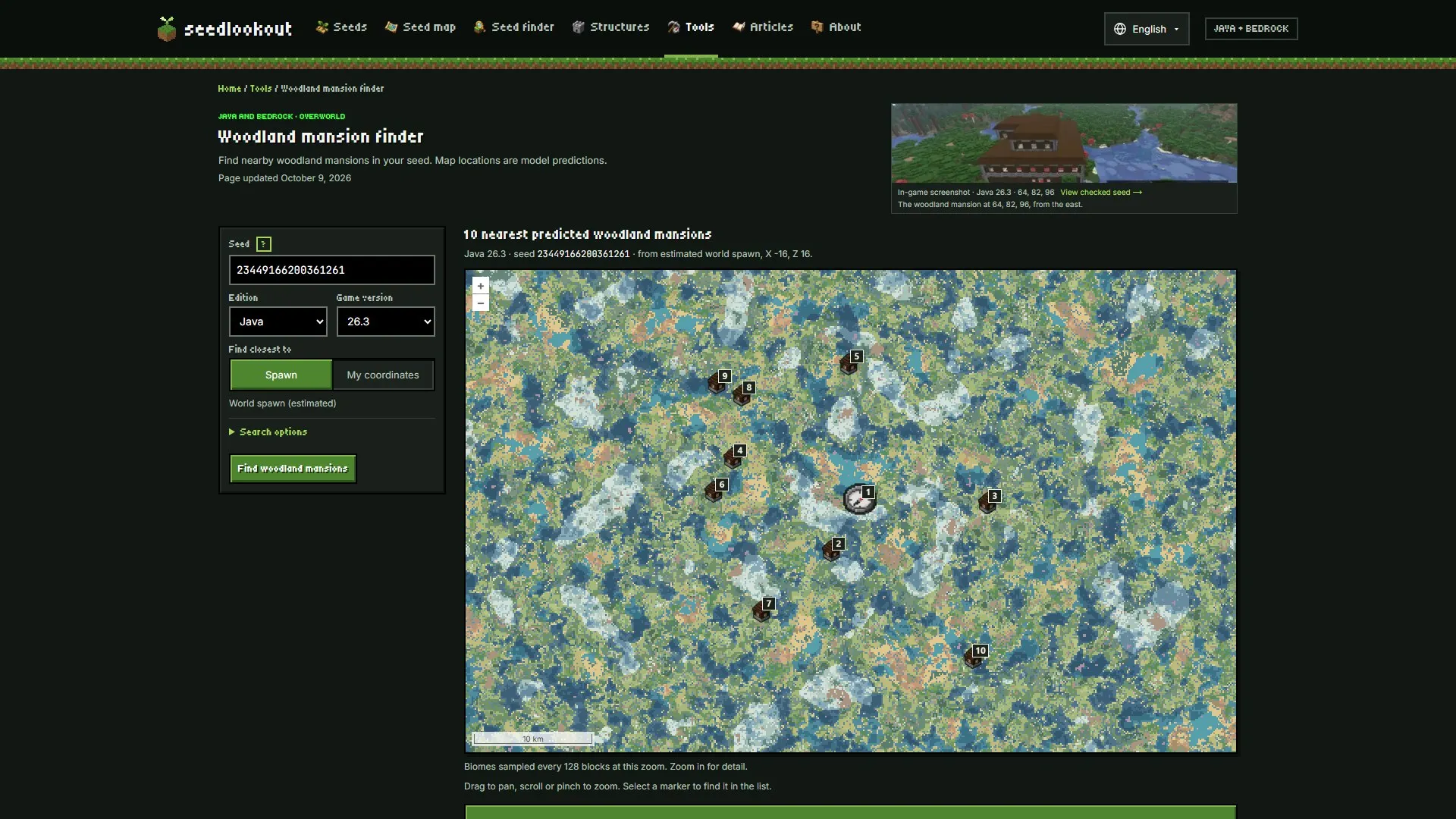The width and height of the screenshot is (1456, 819).
Task: Go to Tools breadcrumb link
Action: click(261, 89)
